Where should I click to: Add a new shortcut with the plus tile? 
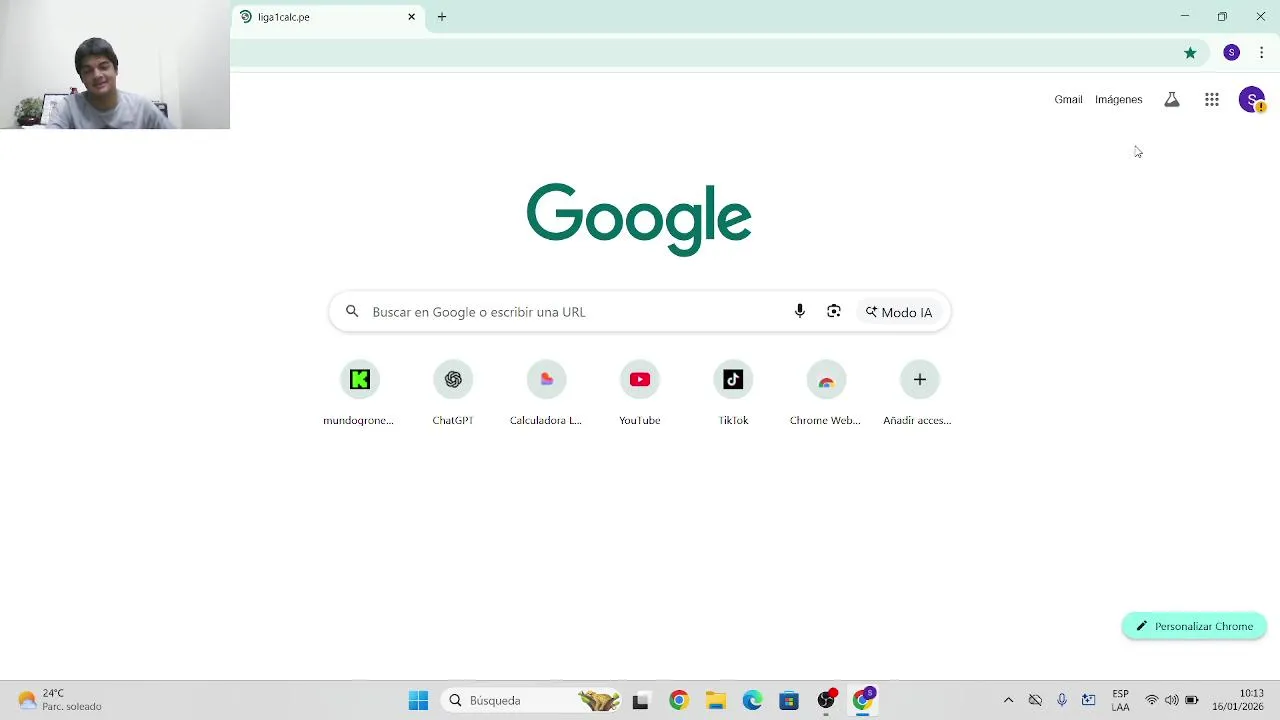[x=919, y=393]
